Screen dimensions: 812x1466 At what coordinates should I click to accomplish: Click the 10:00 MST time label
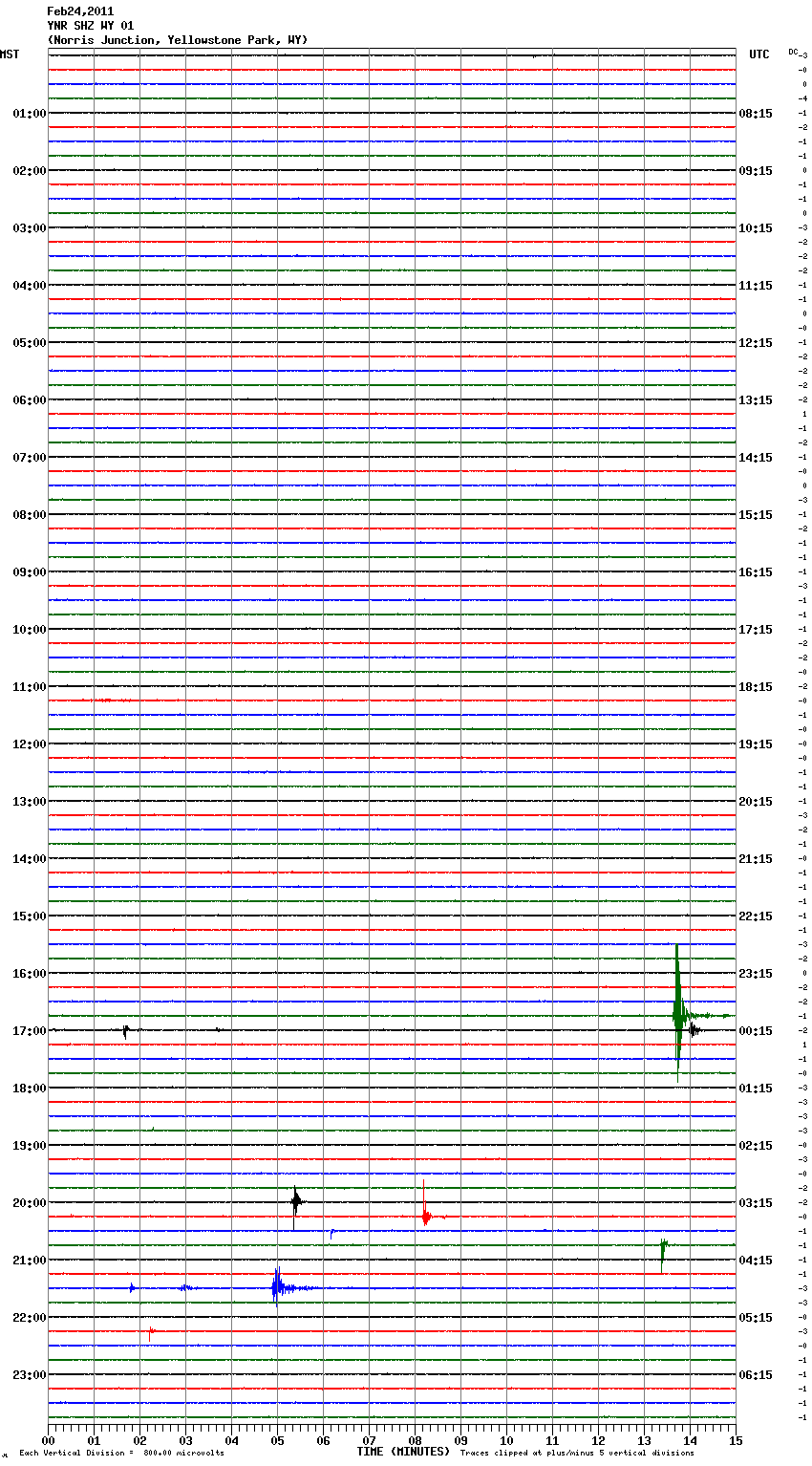(x=30, y=630)
